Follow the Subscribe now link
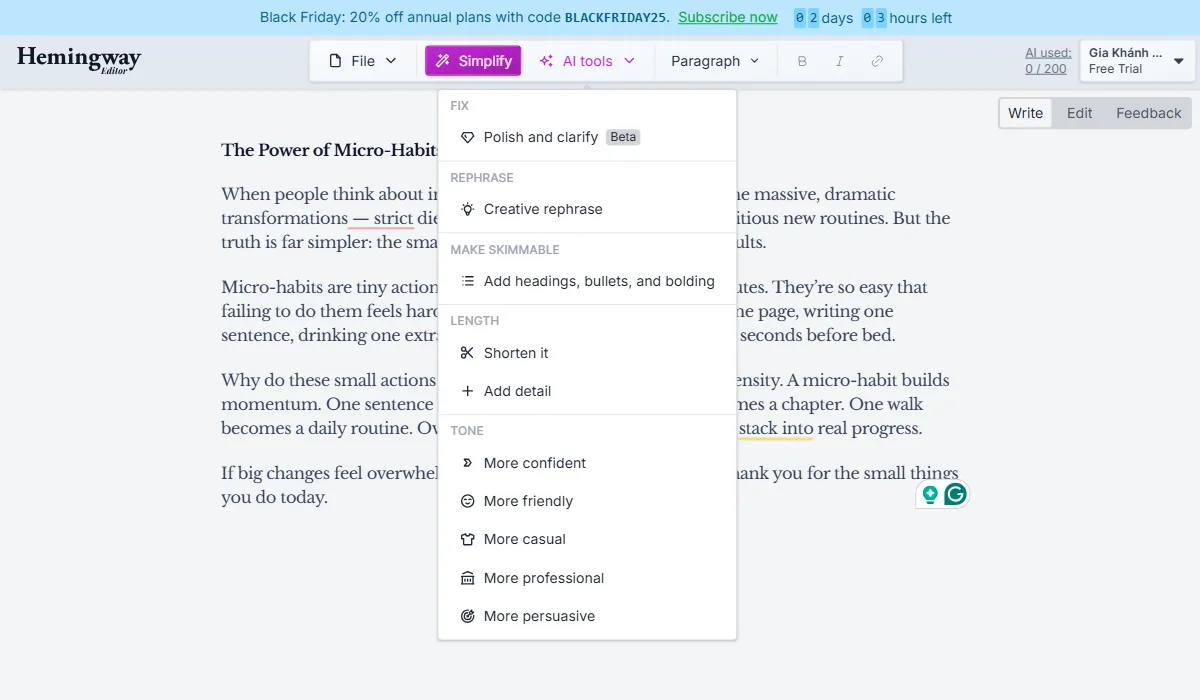The image size is (1200, 700). pyautogui.click(x=727, y=17)
